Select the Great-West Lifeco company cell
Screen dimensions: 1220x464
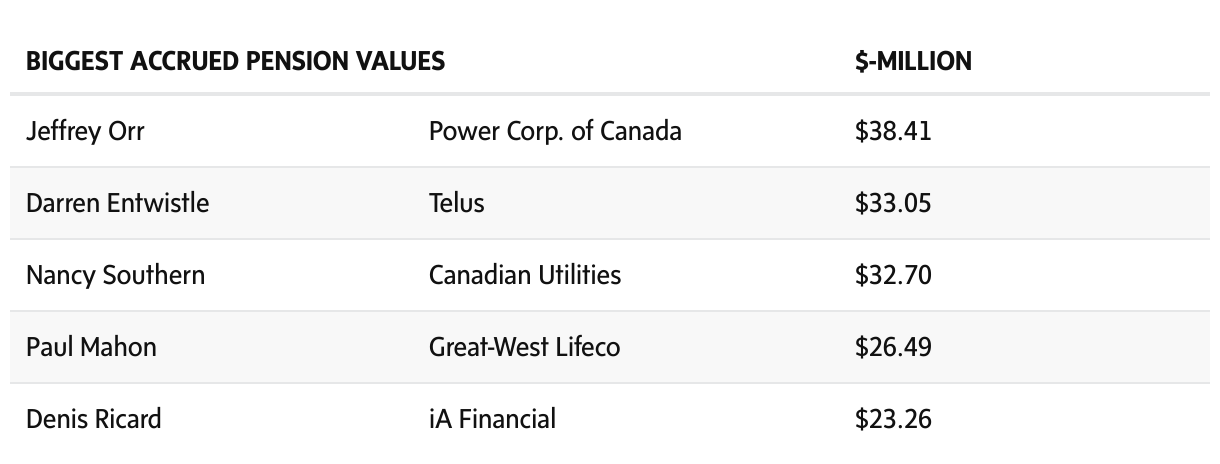coord(524,347)
